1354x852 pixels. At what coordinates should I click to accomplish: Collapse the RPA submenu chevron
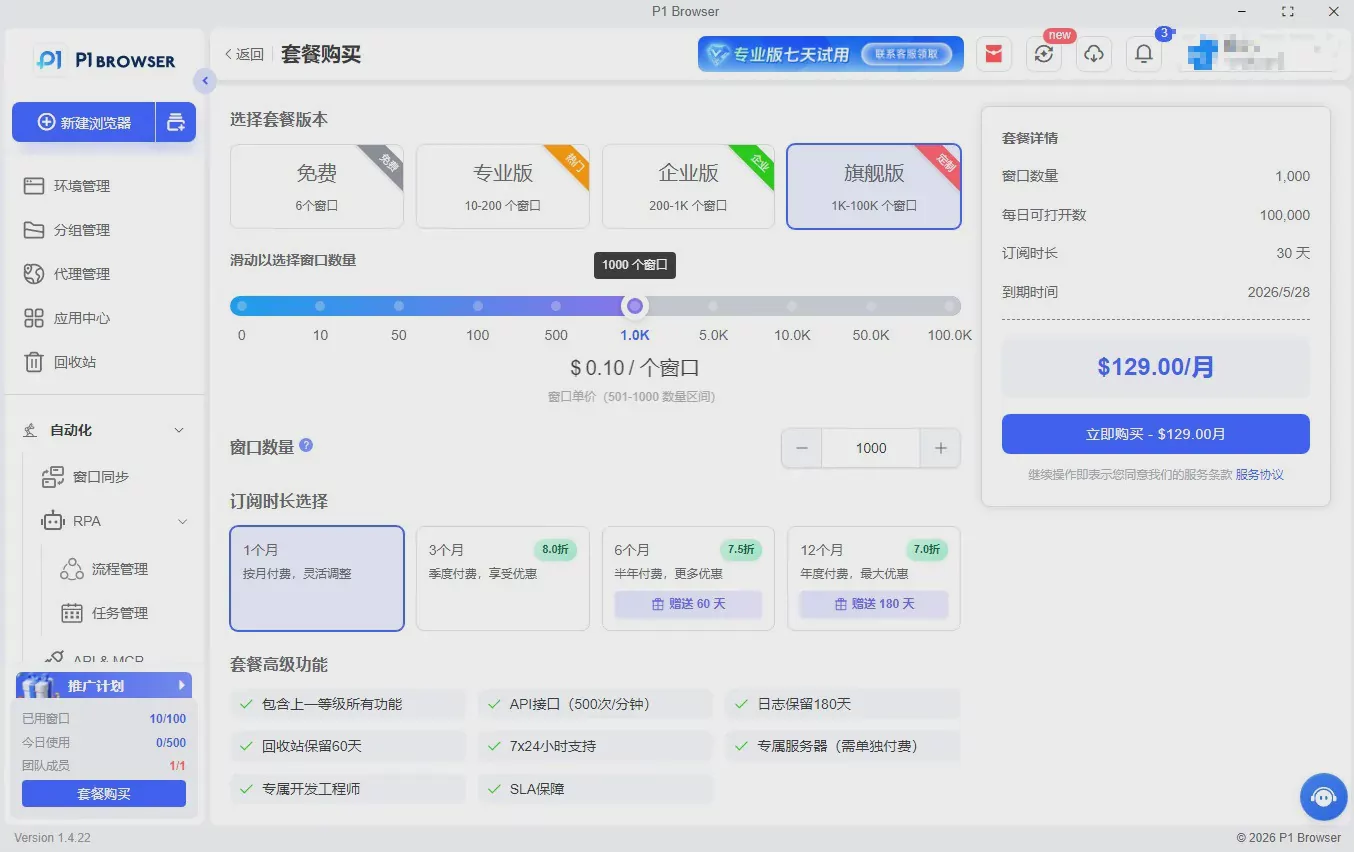(183, 521)
